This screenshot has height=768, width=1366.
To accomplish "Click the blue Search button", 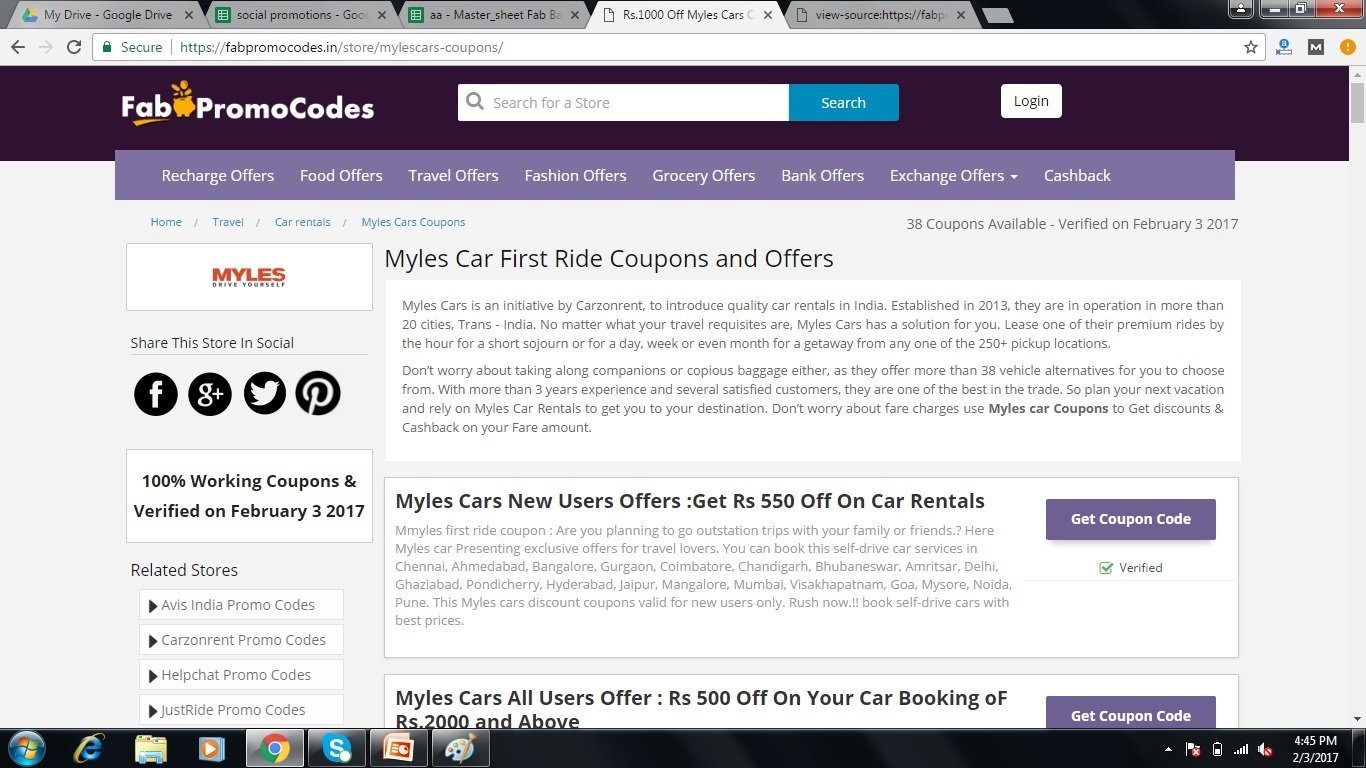I will pos(844,102).
